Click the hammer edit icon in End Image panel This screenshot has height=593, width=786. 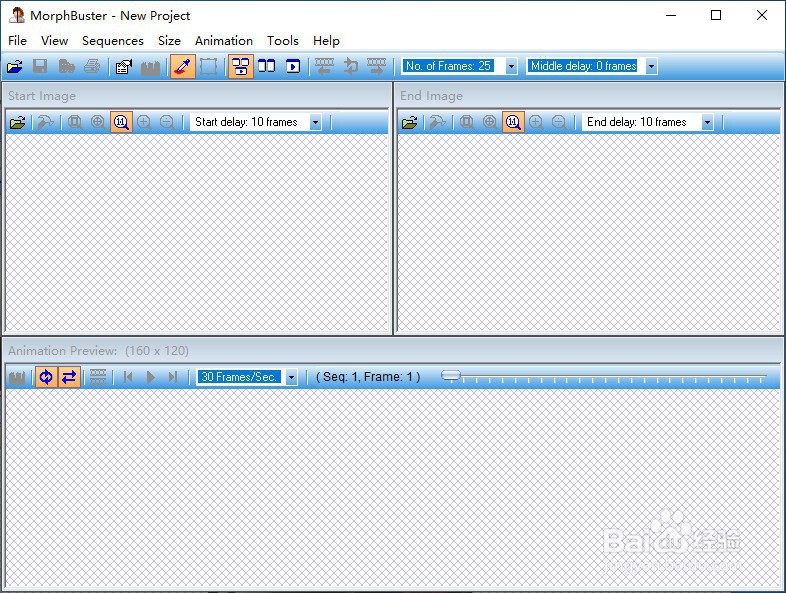pos(438,122)
